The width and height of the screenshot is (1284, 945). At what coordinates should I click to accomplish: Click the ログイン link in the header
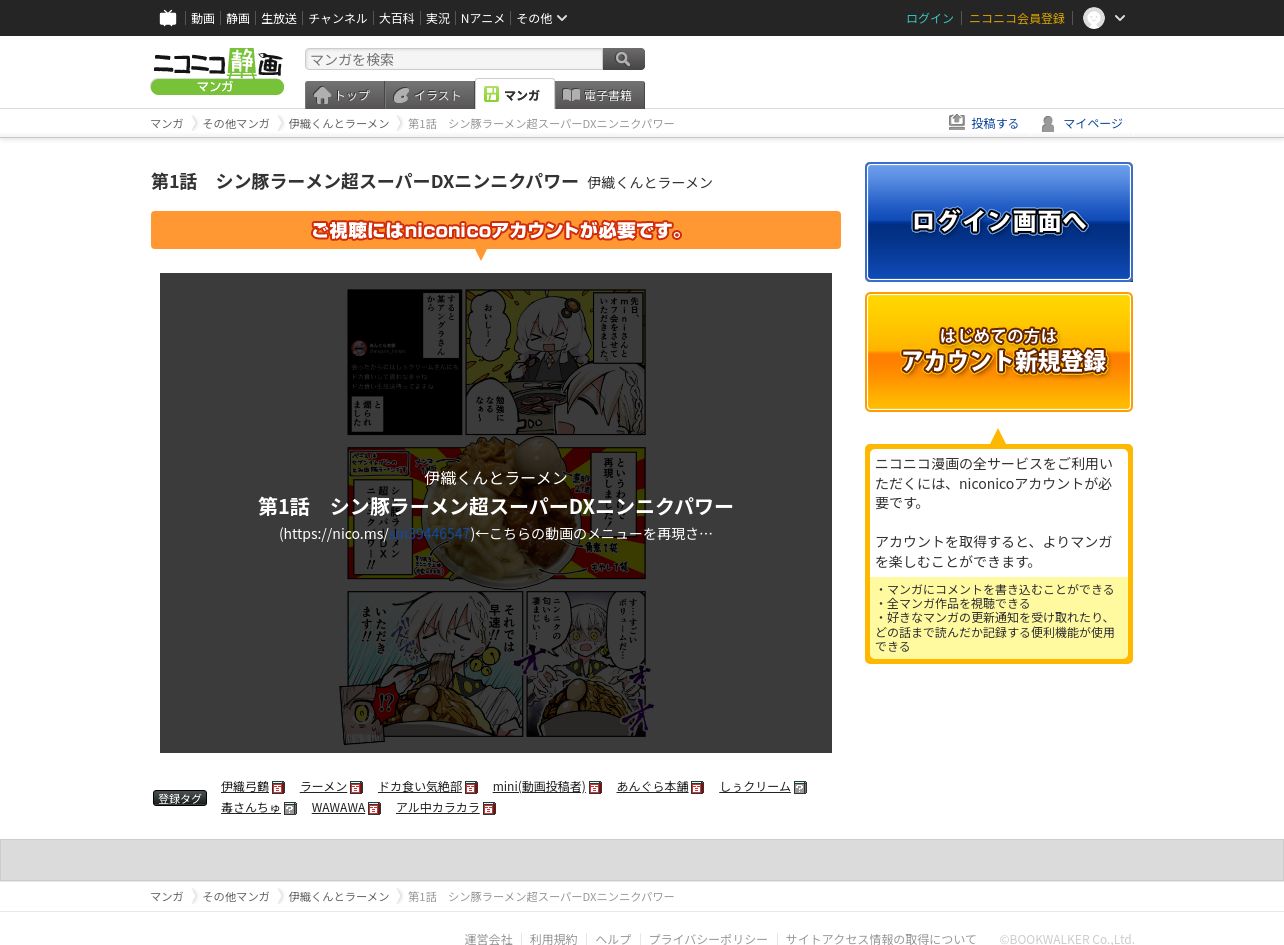930,18
